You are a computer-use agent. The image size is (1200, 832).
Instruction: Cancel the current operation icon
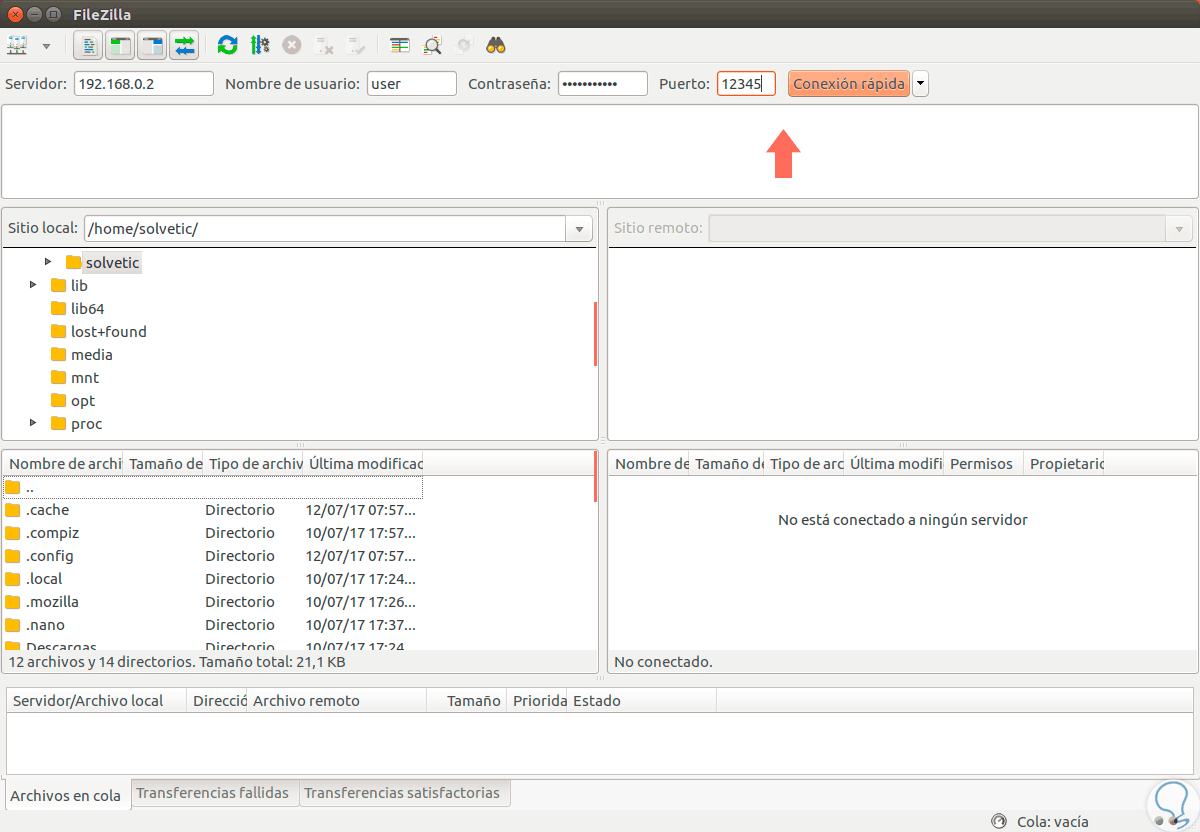pos(292,45)
